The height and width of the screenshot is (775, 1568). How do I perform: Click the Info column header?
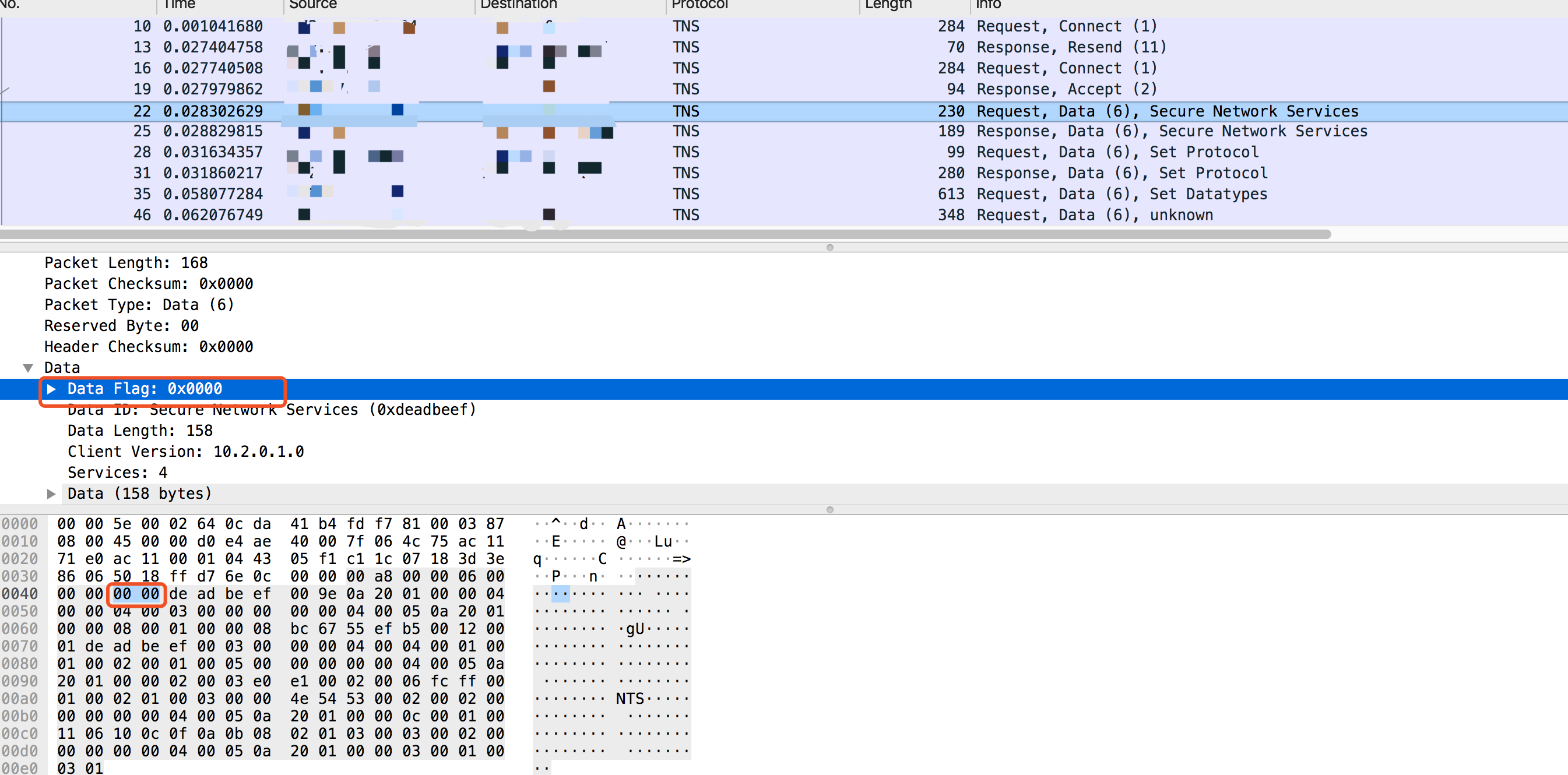click(x=988, y=5)
